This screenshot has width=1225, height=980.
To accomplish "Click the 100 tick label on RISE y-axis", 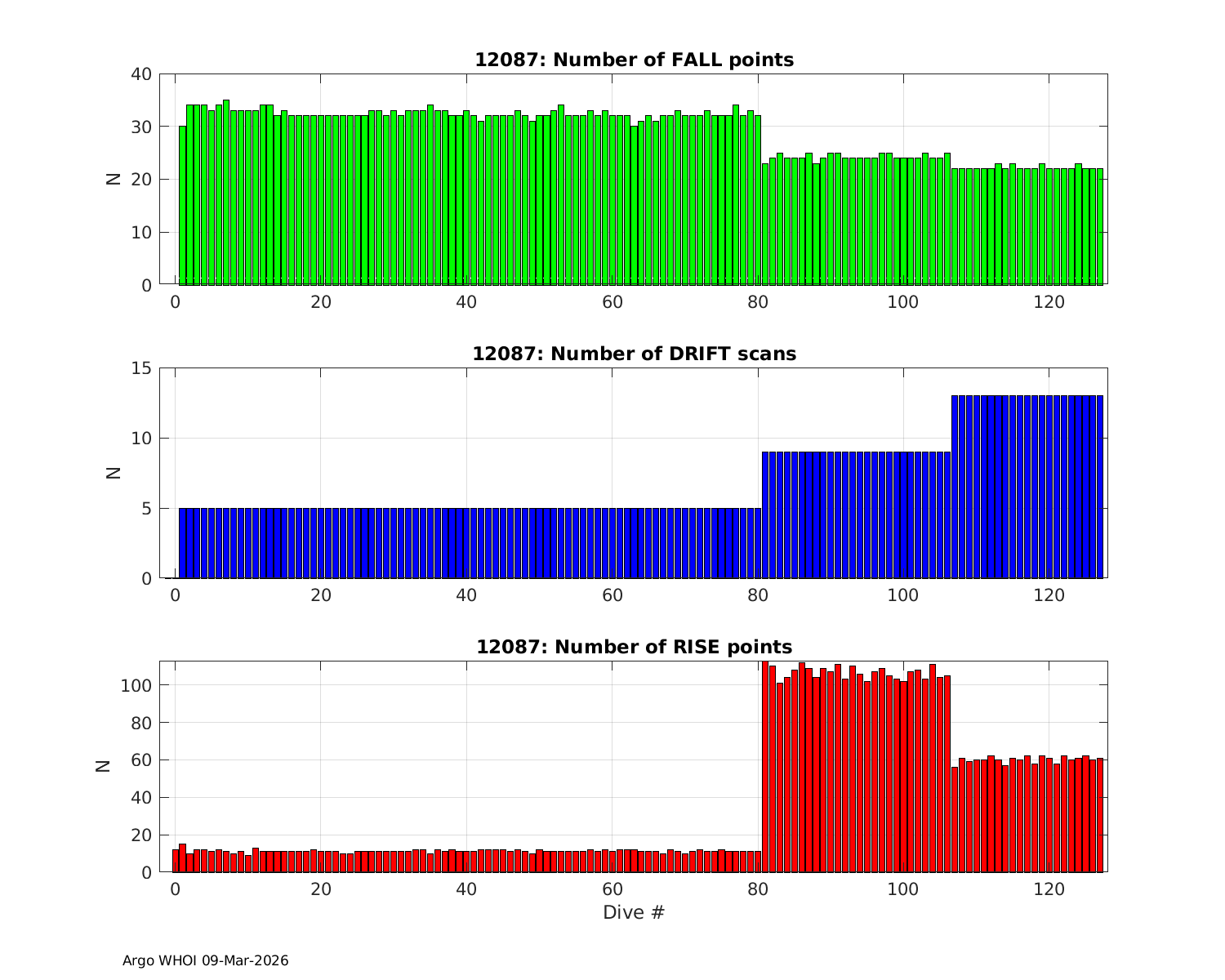I will click(x=136, y=686).
